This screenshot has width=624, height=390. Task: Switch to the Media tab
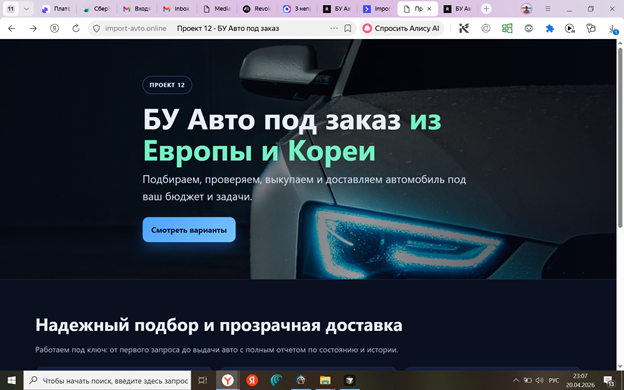(217, 9)
